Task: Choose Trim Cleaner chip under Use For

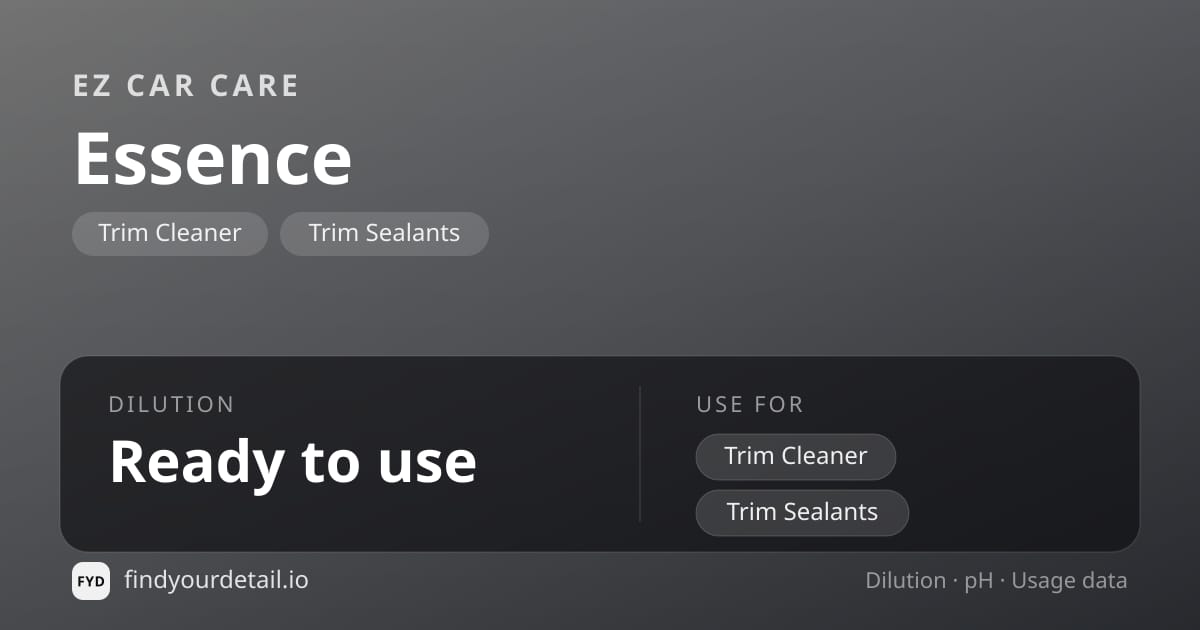Action: pyautogui.click(x=796, y=456)
